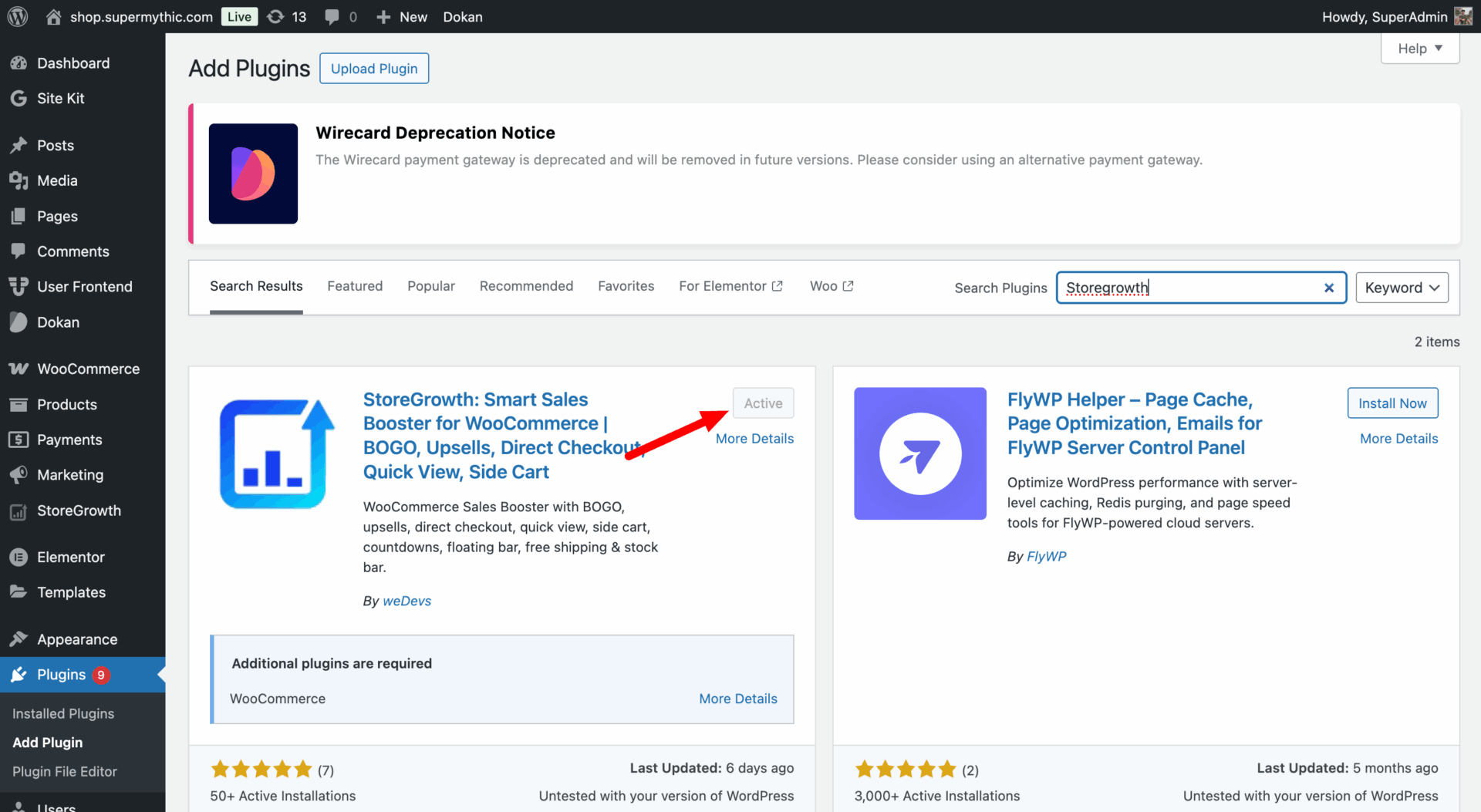Click the Payments dollar icon in sidebar
The image size is (1481, 812).
[x=19, y=440]
